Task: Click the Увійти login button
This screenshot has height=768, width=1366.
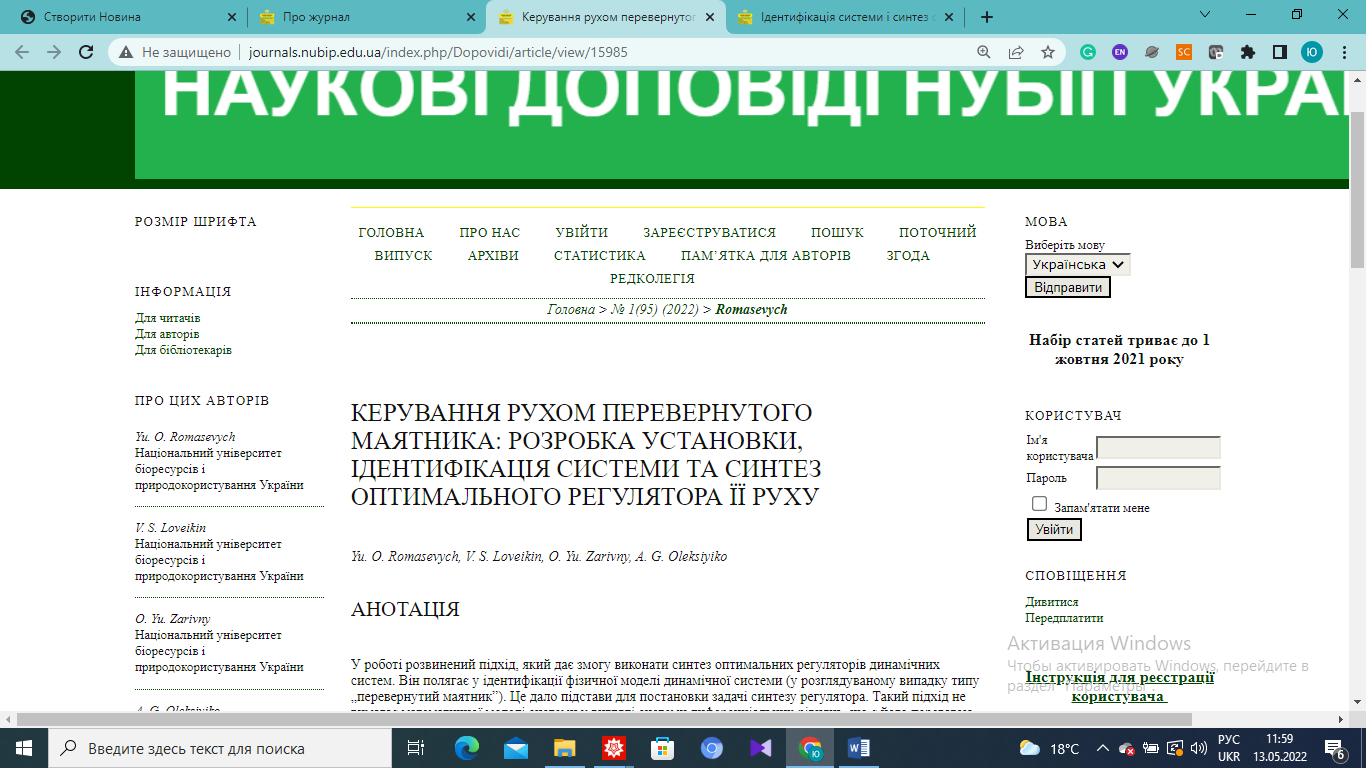Action: click(x=1054, y=530)
